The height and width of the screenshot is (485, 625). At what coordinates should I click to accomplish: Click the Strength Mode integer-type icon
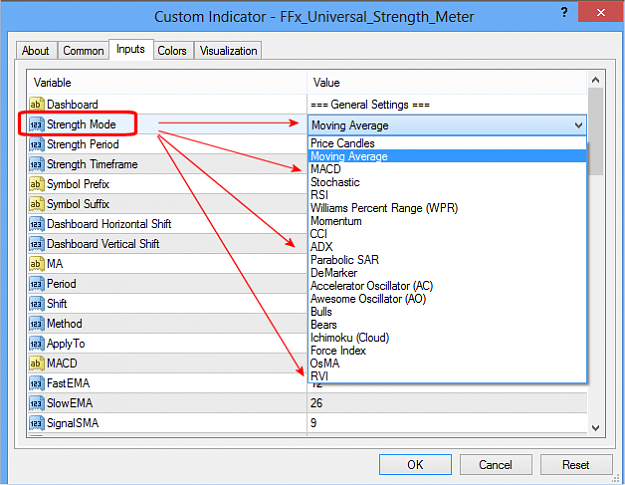coord(36,124)
